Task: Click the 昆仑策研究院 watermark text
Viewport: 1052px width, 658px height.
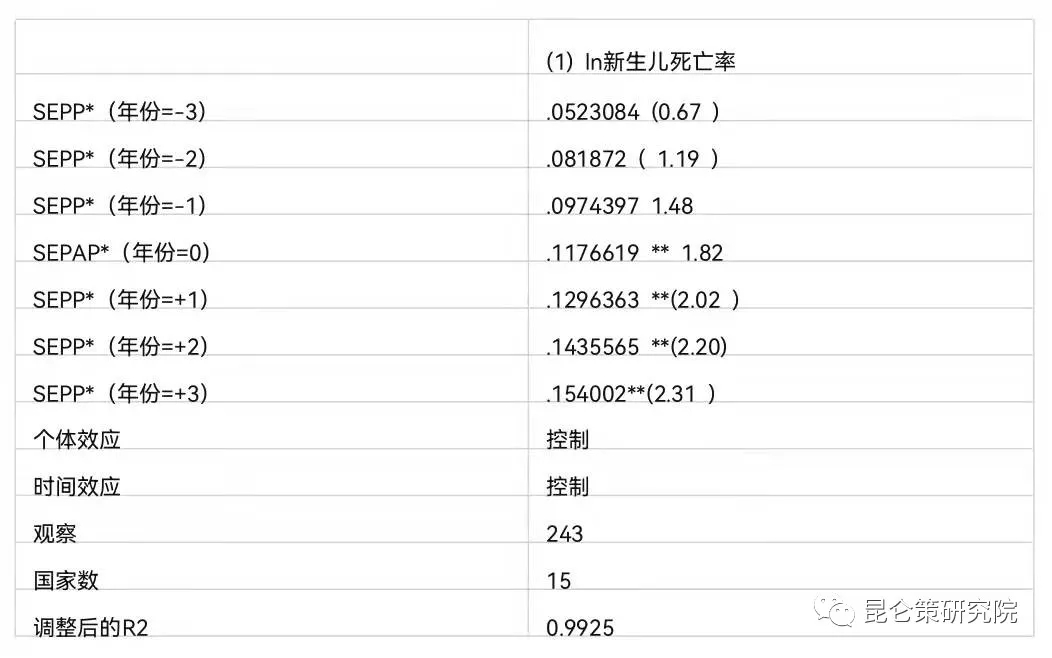Action: [939, 611]
